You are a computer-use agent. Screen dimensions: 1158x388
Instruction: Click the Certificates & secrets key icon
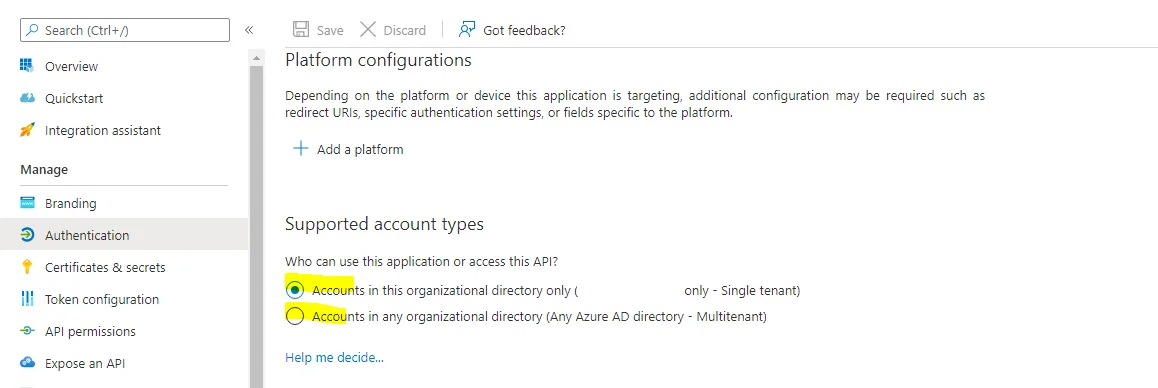(x=27, y=267)
